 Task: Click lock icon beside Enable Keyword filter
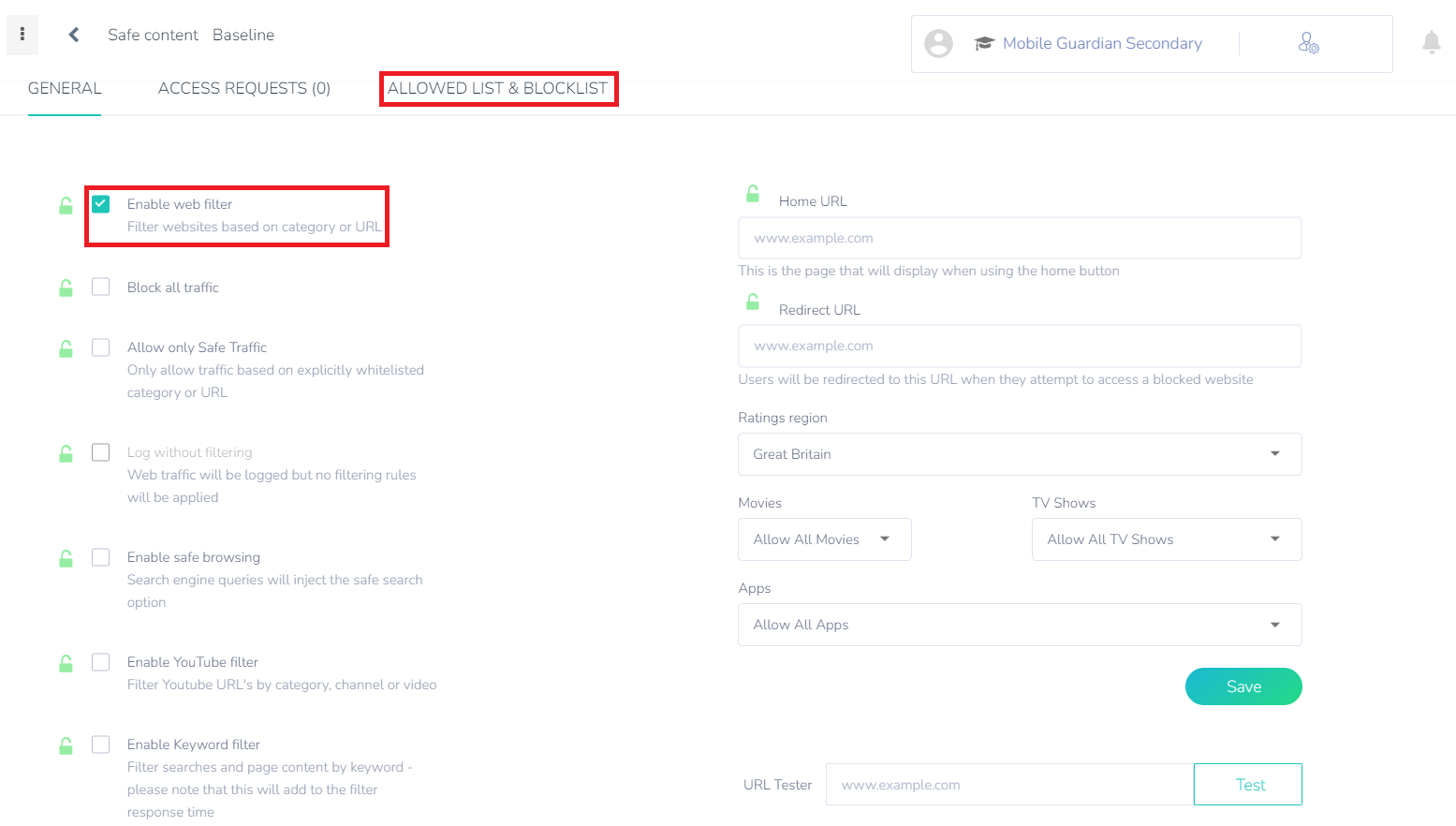click(66, 745)
